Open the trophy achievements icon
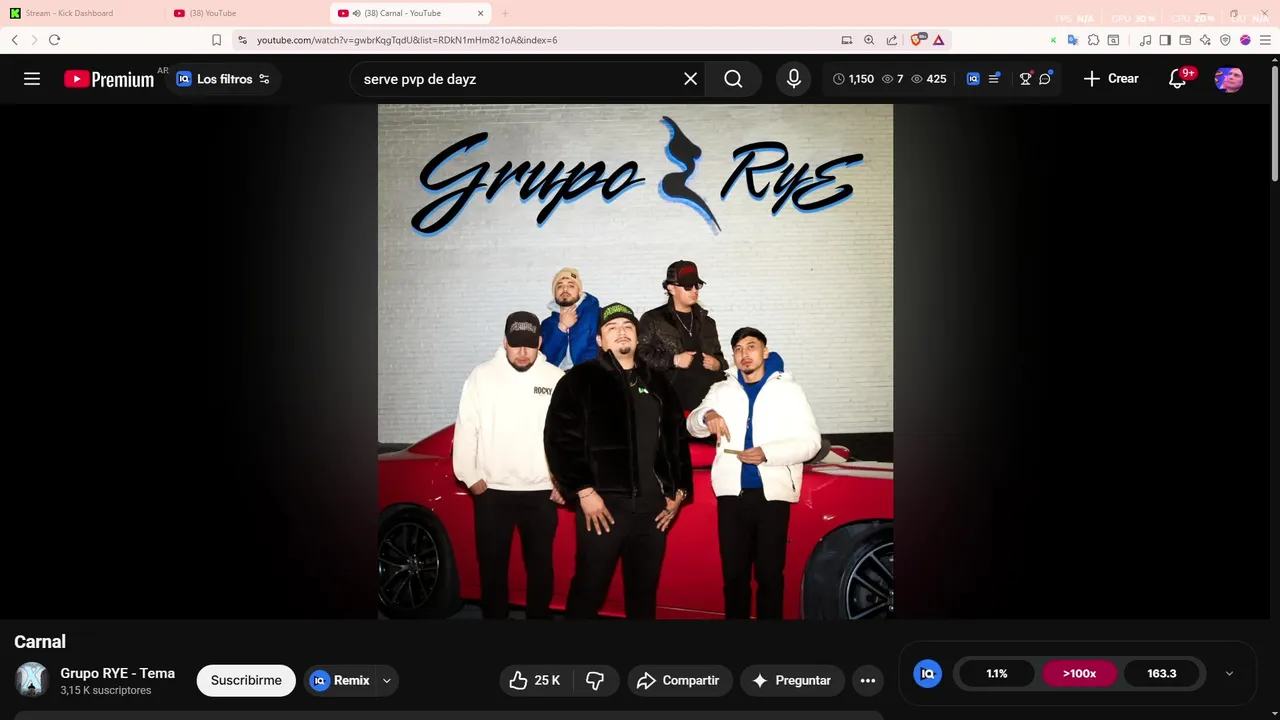The image size is (1280, 720). (x=1025, y=79)
